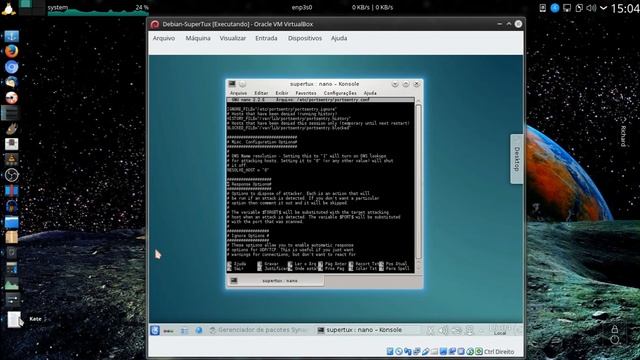Open Ajuda menu in VirtualBox
Image resolution: width=640 pixels, height=360 pixels.
[339, 38]
